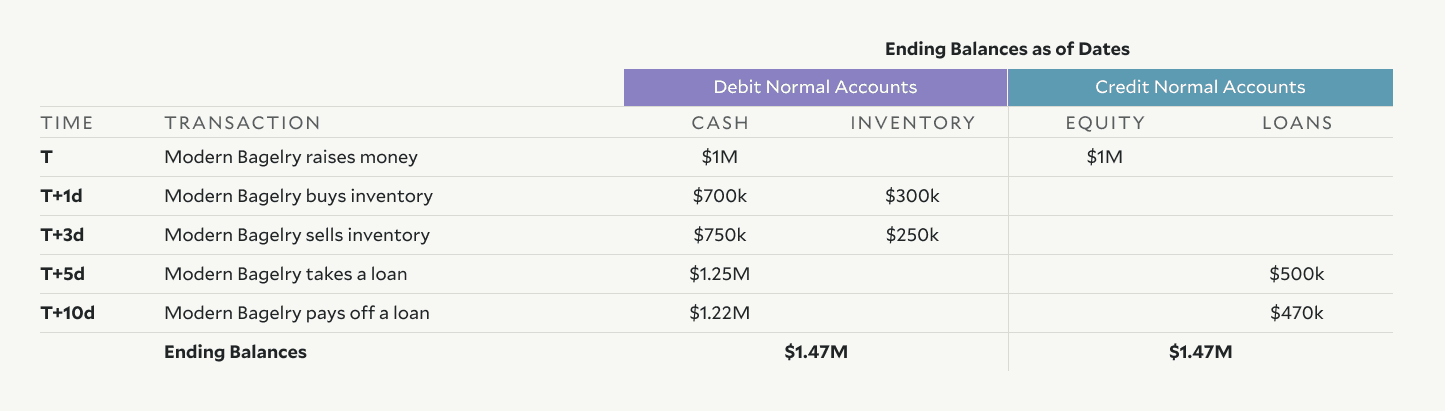Select the INVENTORY column header
Viewport: 1445px width, 411px height.
point(912,123)
